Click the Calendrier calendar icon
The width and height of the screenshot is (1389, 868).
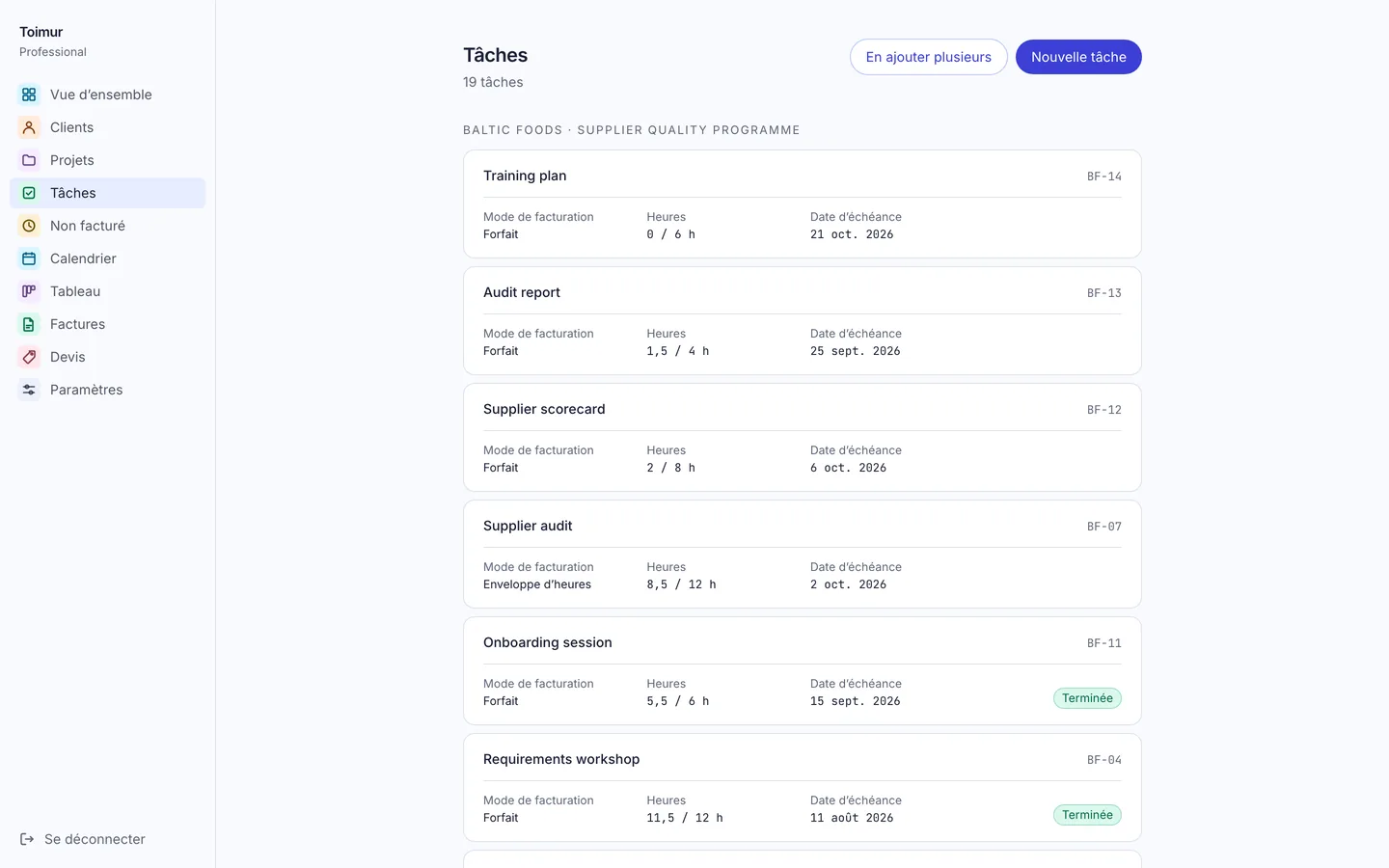[x=29, y=258]
